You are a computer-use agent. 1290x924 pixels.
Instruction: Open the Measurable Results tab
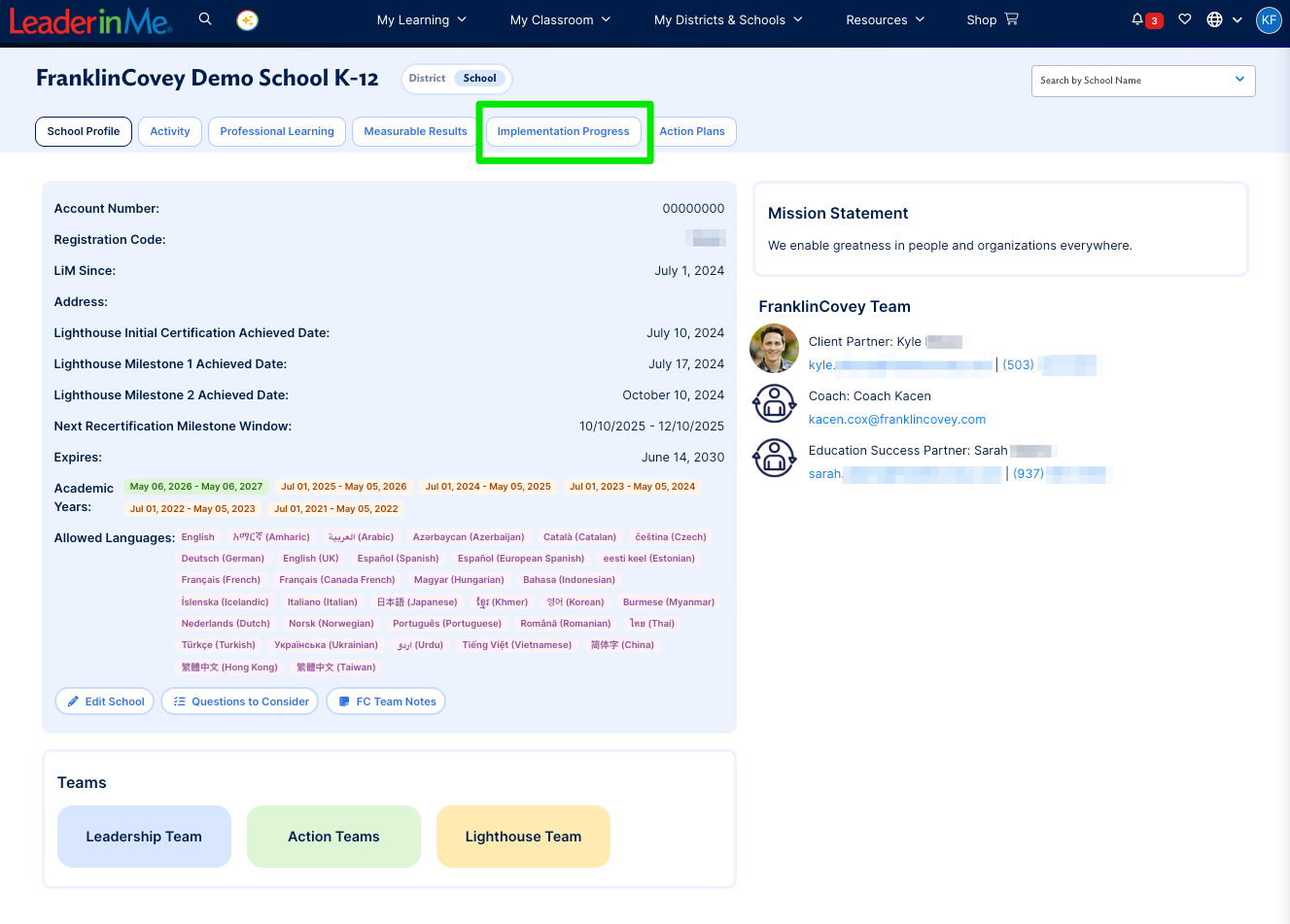pyautogui.click(x=415, y=131)
